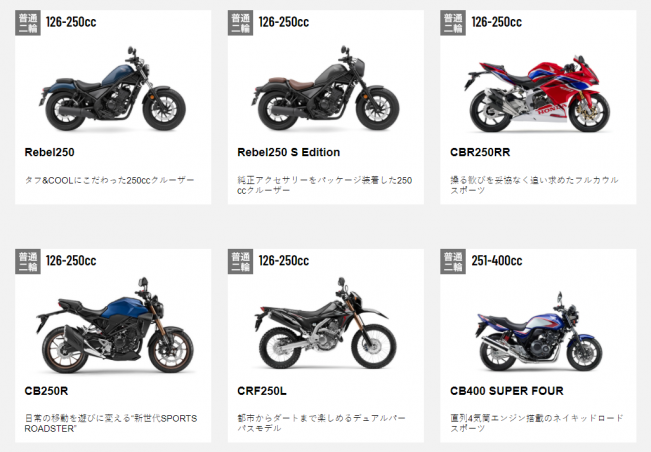651x452 pixels.
Task: Click the CB400 SUPER FOUR title
Action: tap(507, 391)
